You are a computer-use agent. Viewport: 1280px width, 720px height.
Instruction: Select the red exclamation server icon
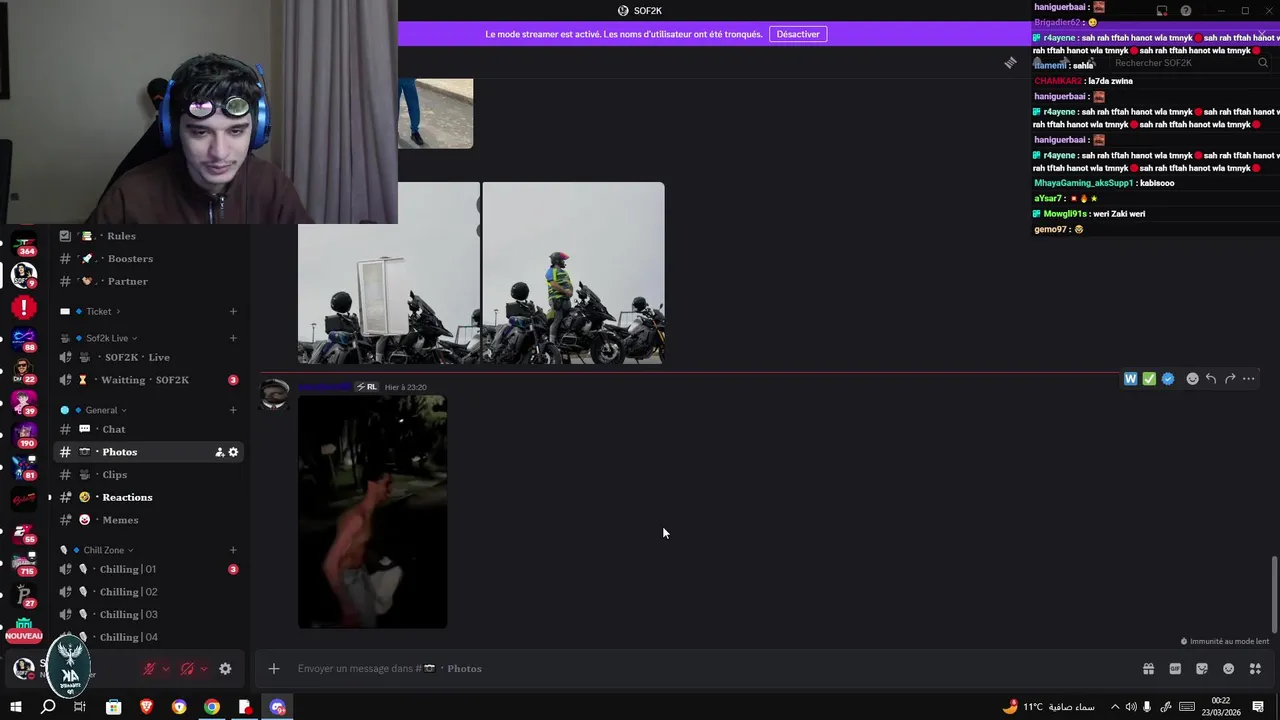pos(24,308)
